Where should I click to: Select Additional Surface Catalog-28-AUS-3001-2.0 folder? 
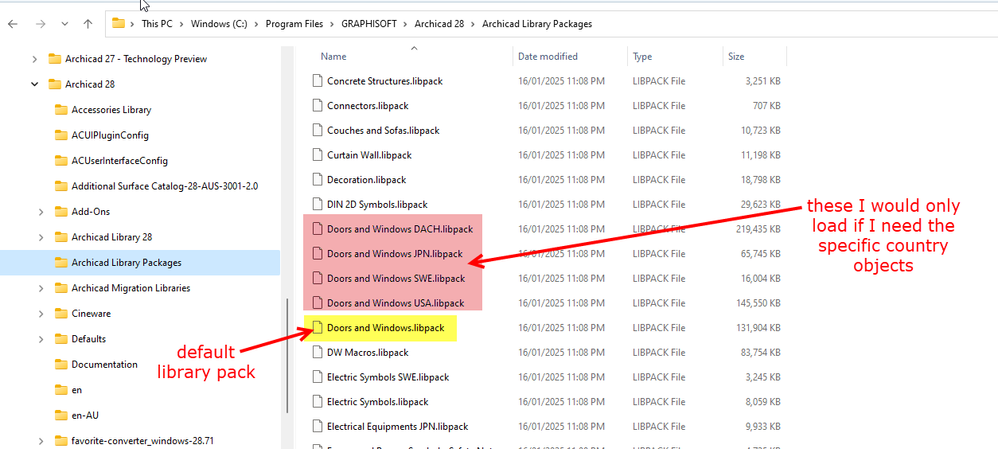164,186
